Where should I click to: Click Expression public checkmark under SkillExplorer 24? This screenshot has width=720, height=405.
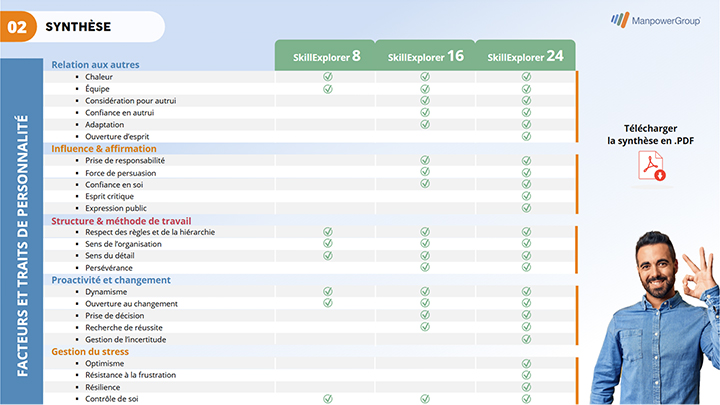click(526, 208)
